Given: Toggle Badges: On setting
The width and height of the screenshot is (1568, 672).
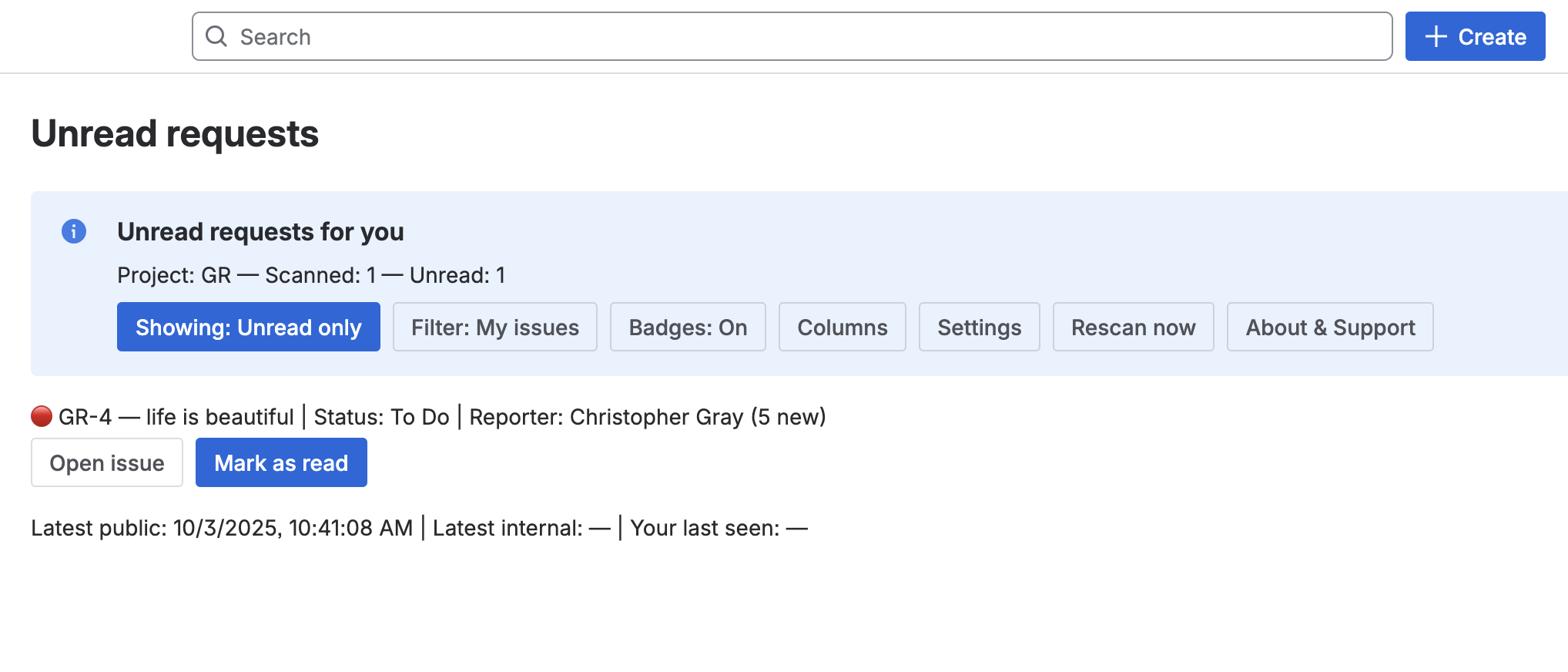Looking at the screenshot, I should [x=688, y=328].
